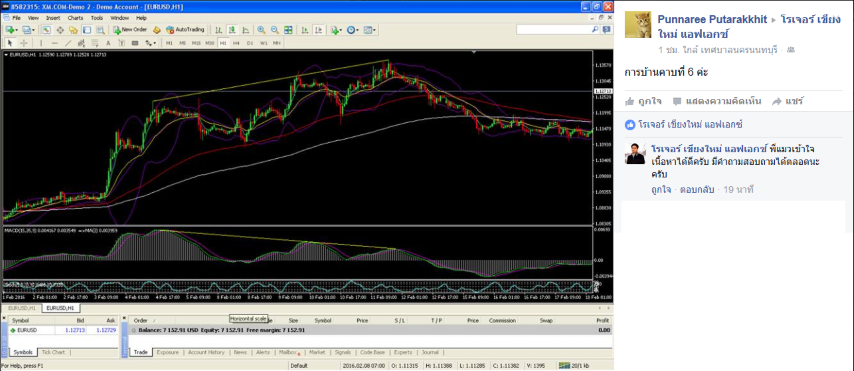Open the new chart dropdown arrow
Image resolution: width=854 pixels, height=371 pixels.
pos(16,29)
